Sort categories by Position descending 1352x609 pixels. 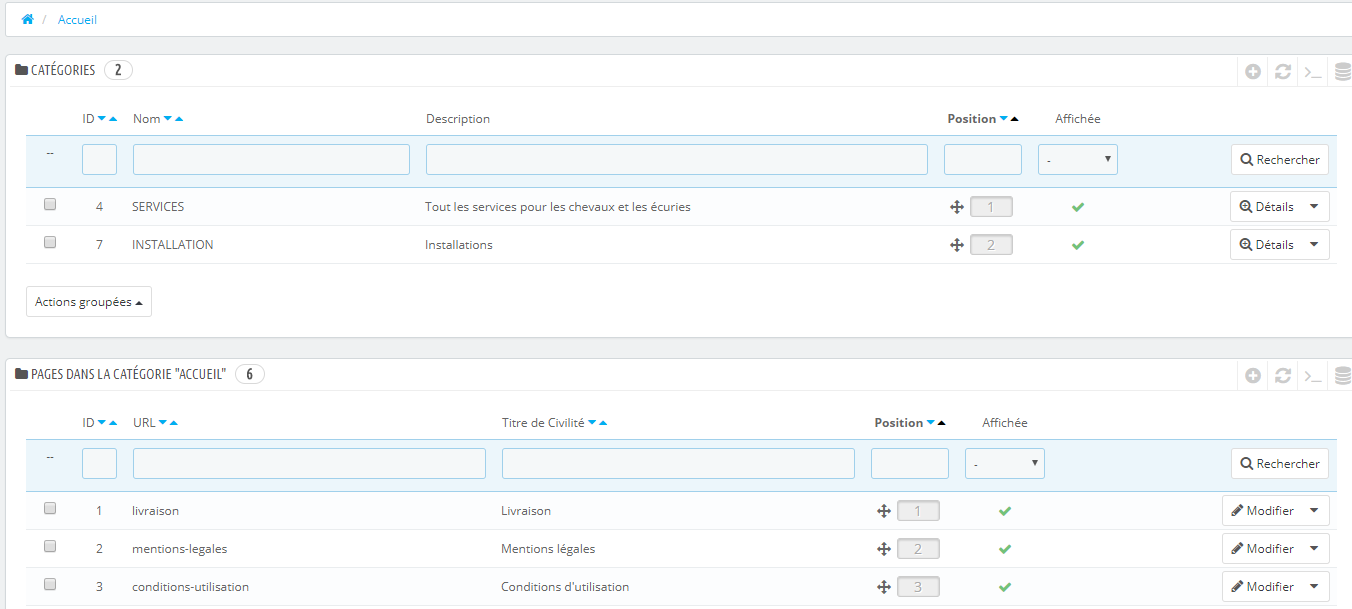(1004, 119)
